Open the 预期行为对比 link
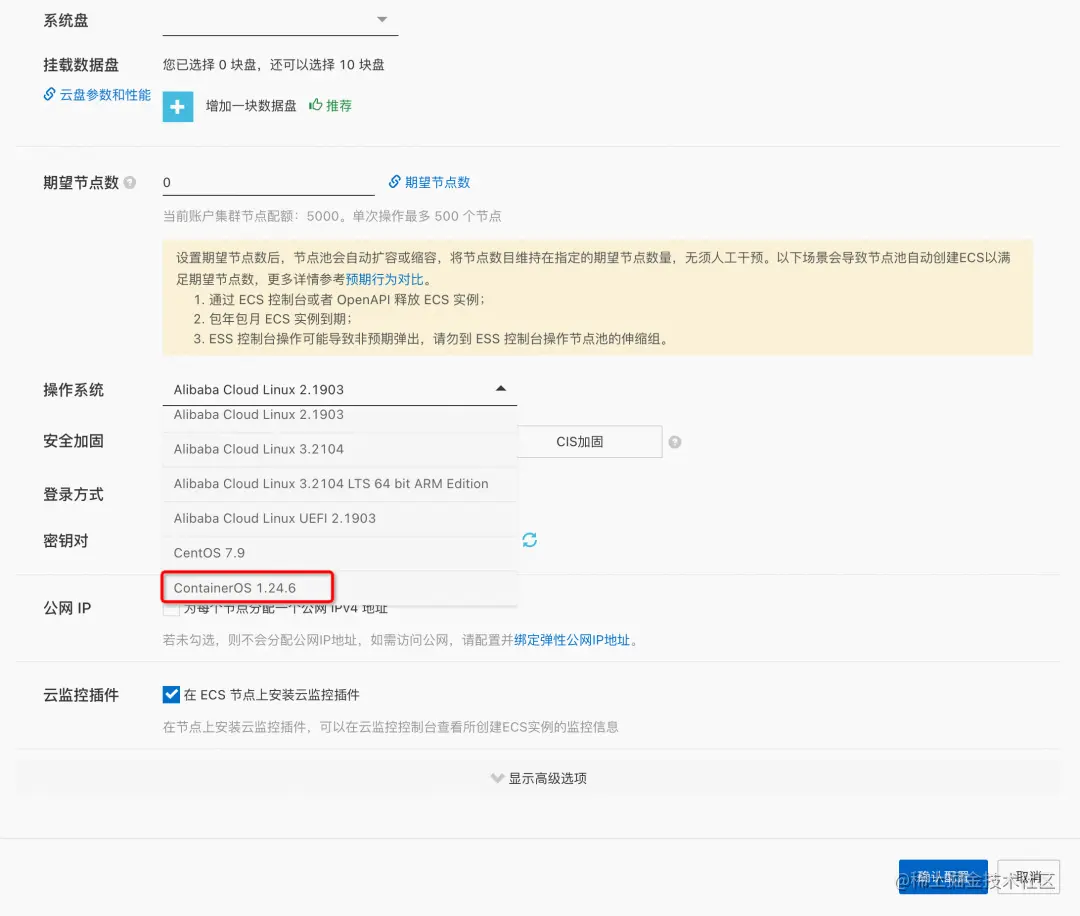Viewport: 1080px width, 916px height. point(384,279)
